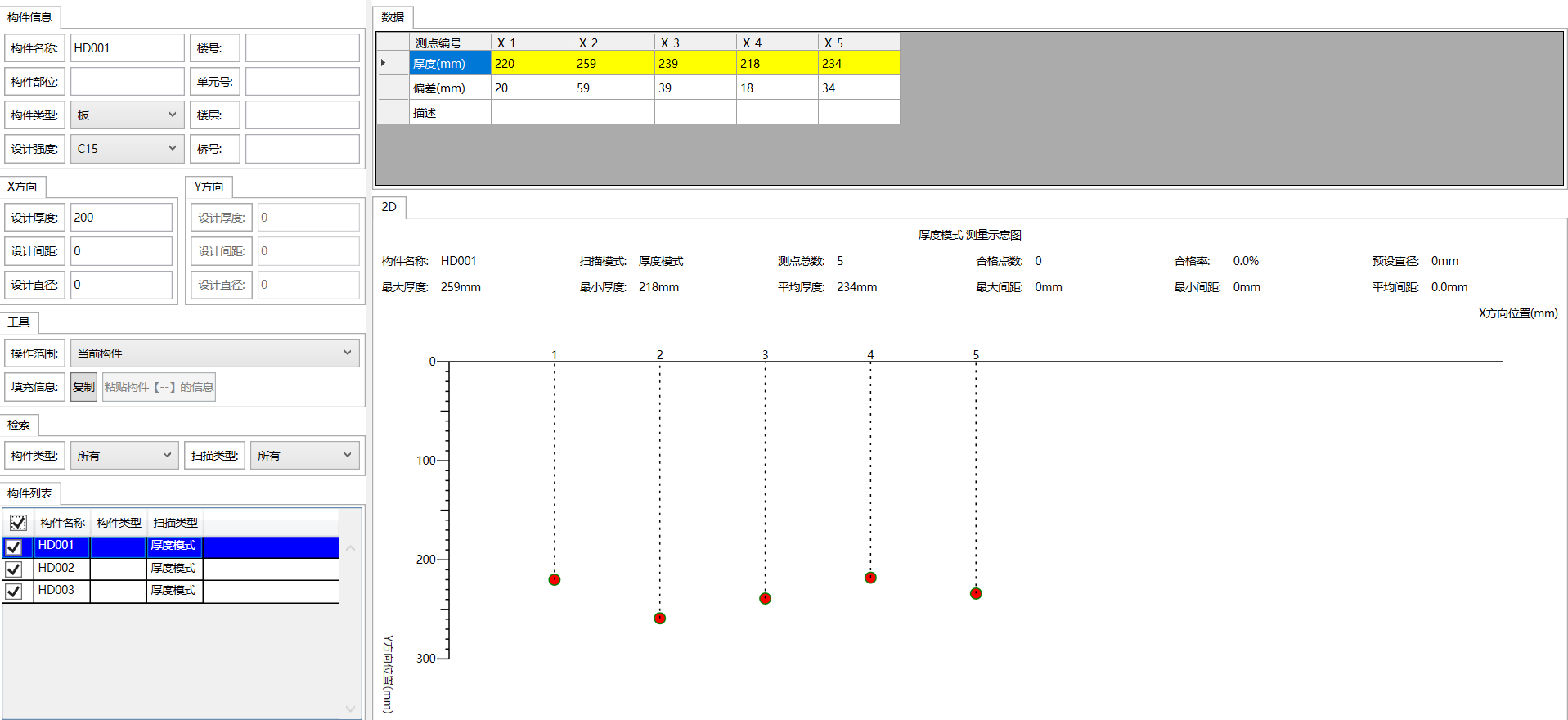Viewport: 1568px width, 720px height.
Task: Uncheck the HD003 checkbox
Action: (14, 591)
